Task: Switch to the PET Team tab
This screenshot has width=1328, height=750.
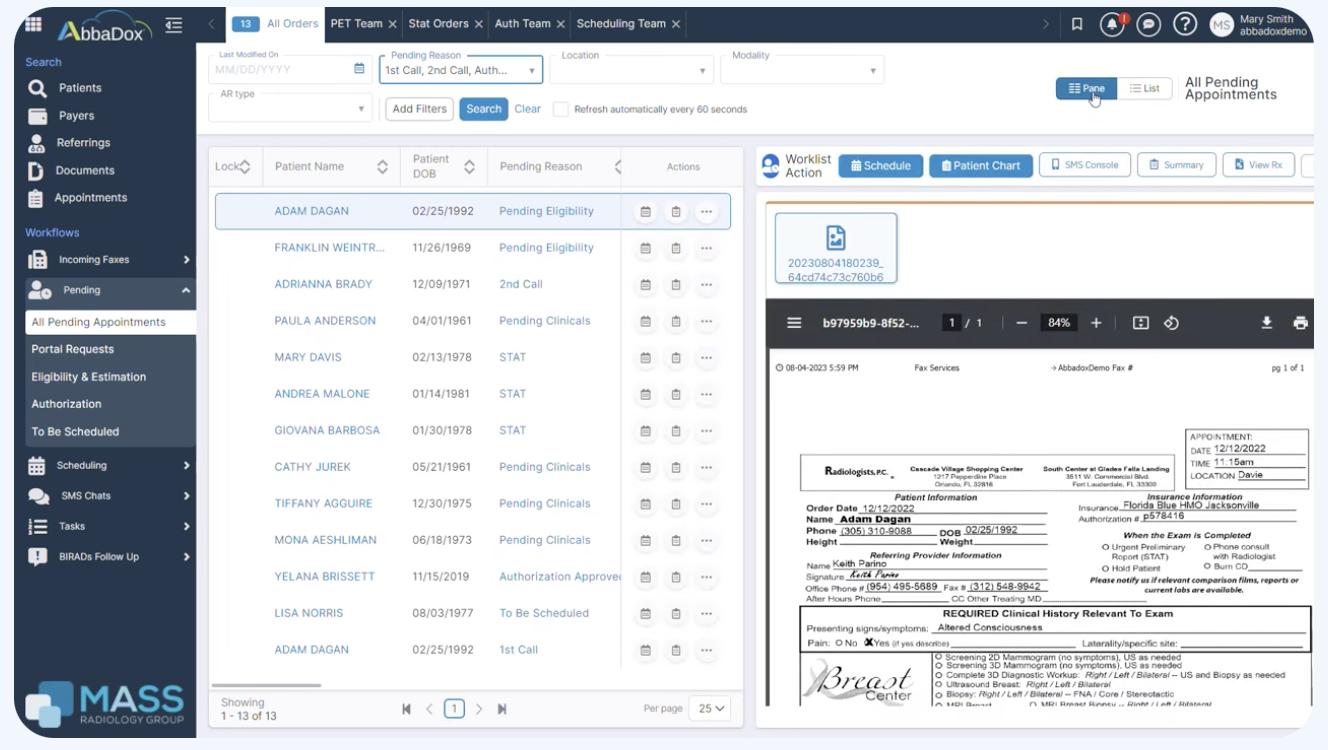Action: pos(359,23)
